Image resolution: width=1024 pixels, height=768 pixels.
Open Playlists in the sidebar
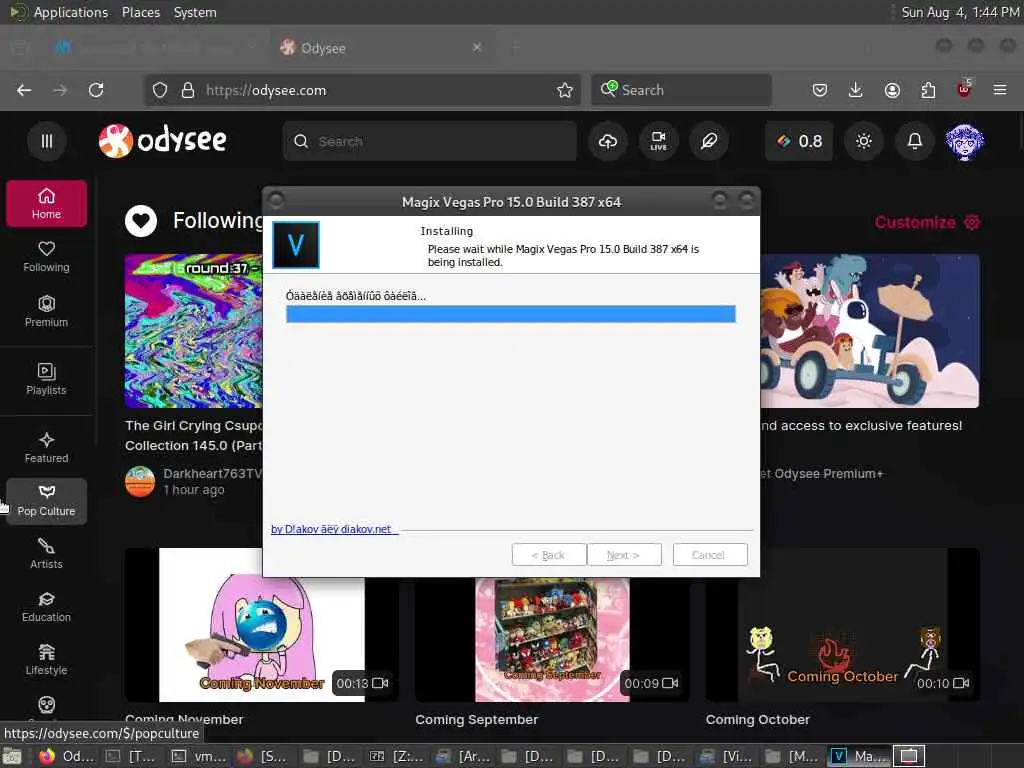pos(46,379)
